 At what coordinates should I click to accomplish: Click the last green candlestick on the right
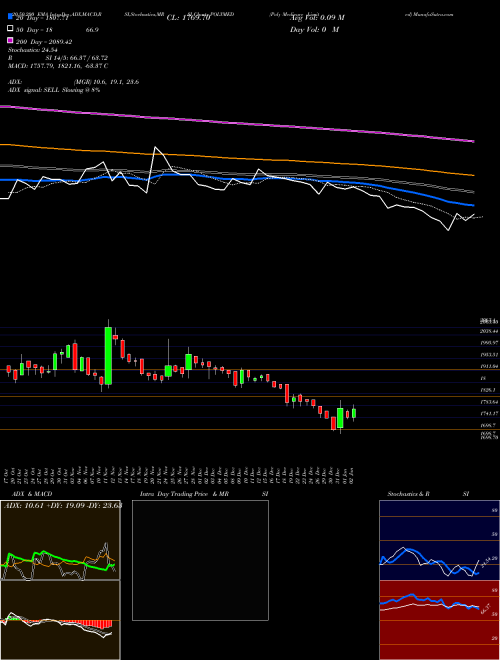coord(354,413)
